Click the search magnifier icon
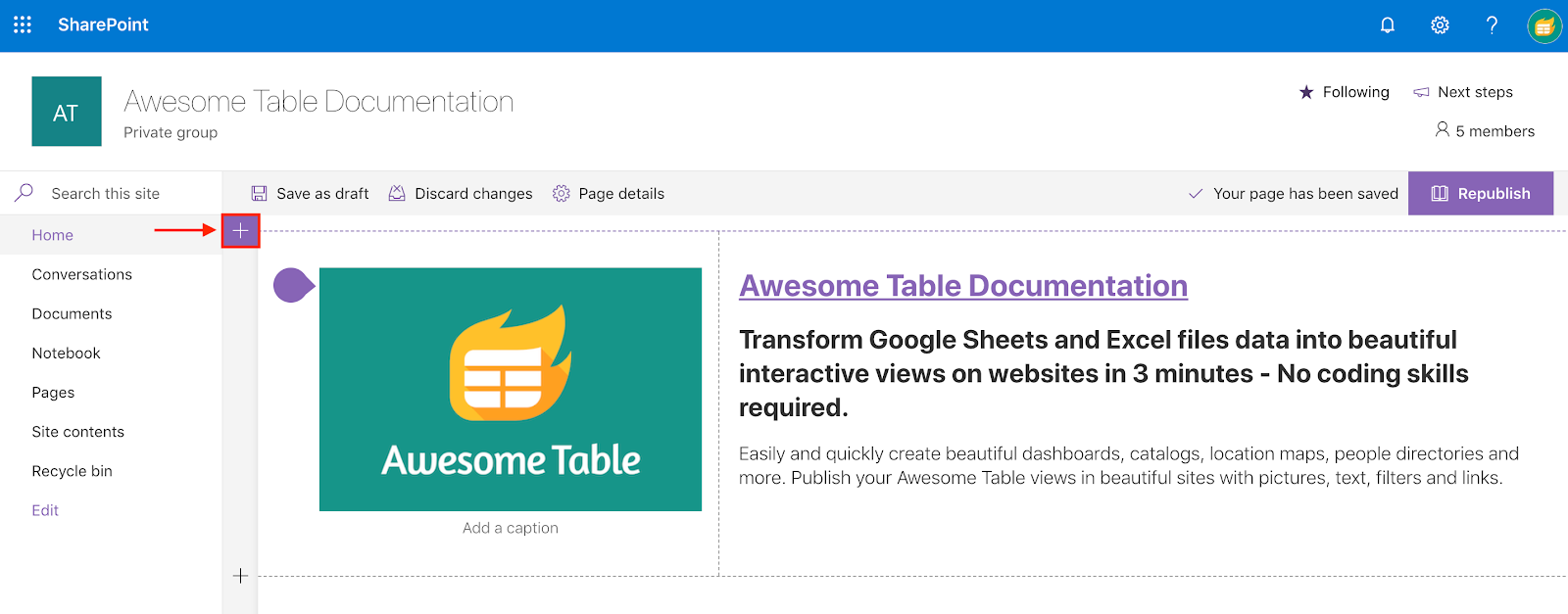This screenshot has width=1568, height=614. coord(24,192)
